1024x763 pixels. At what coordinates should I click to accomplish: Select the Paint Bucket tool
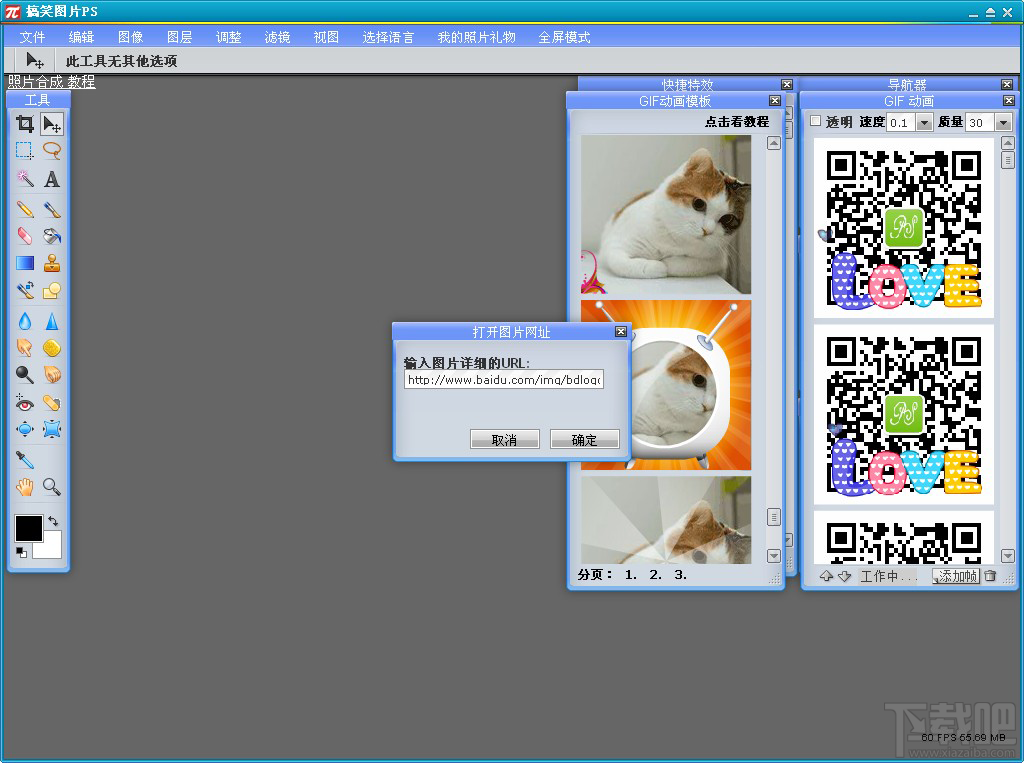(x=52, y=236)
